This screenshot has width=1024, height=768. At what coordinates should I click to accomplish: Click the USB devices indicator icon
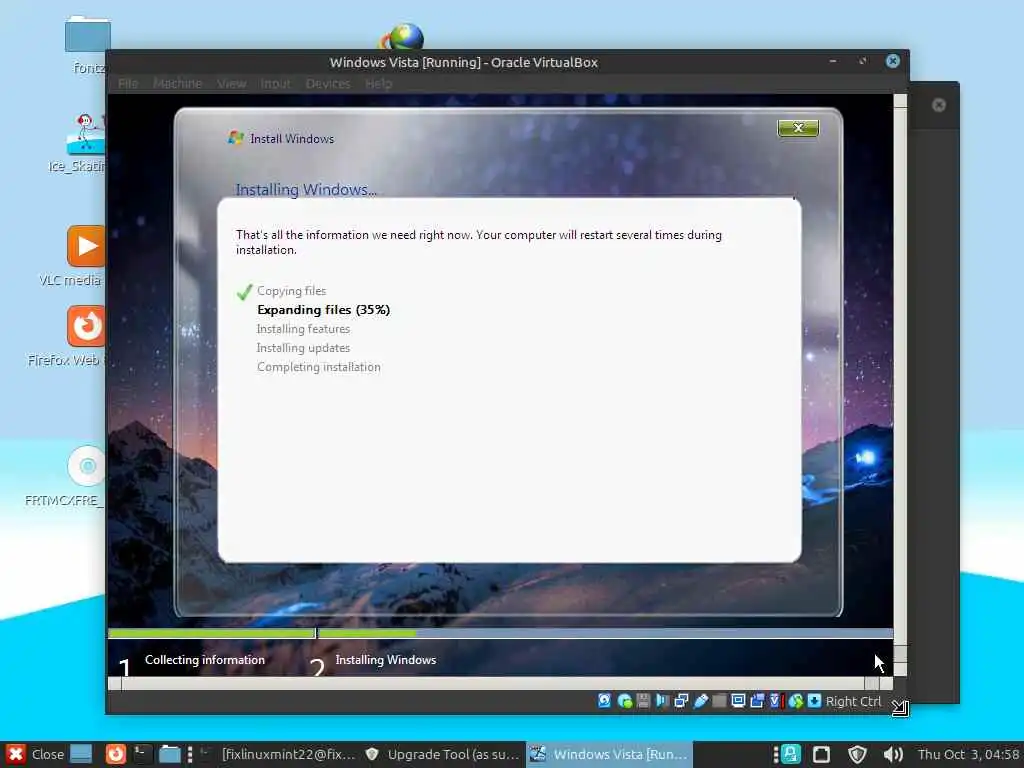tap(700, 701)
